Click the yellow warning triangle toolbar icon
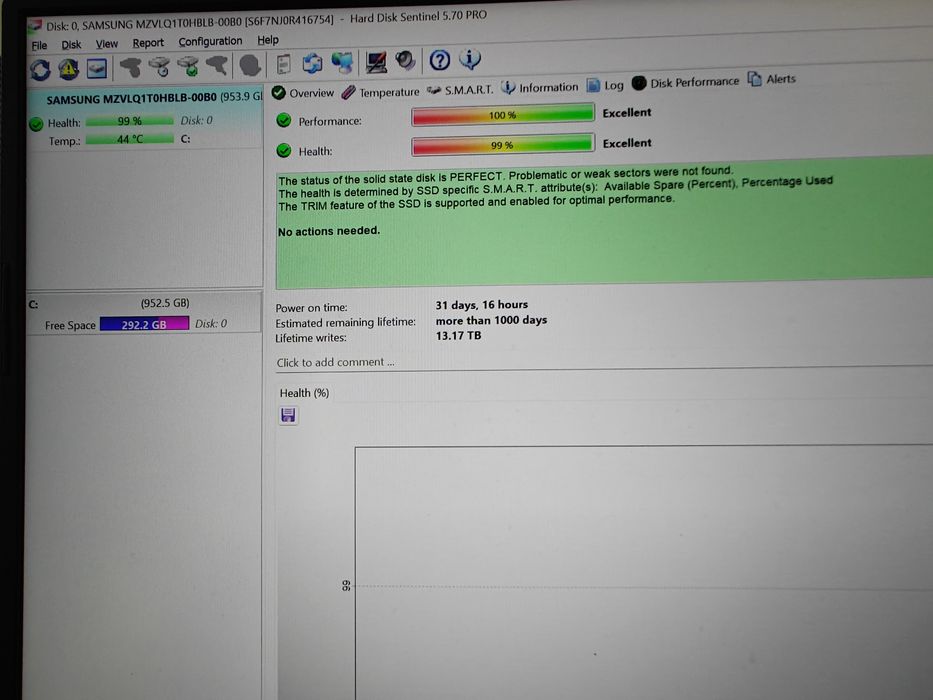The width and height of the screenshot is (933, 700). point(68,70)
